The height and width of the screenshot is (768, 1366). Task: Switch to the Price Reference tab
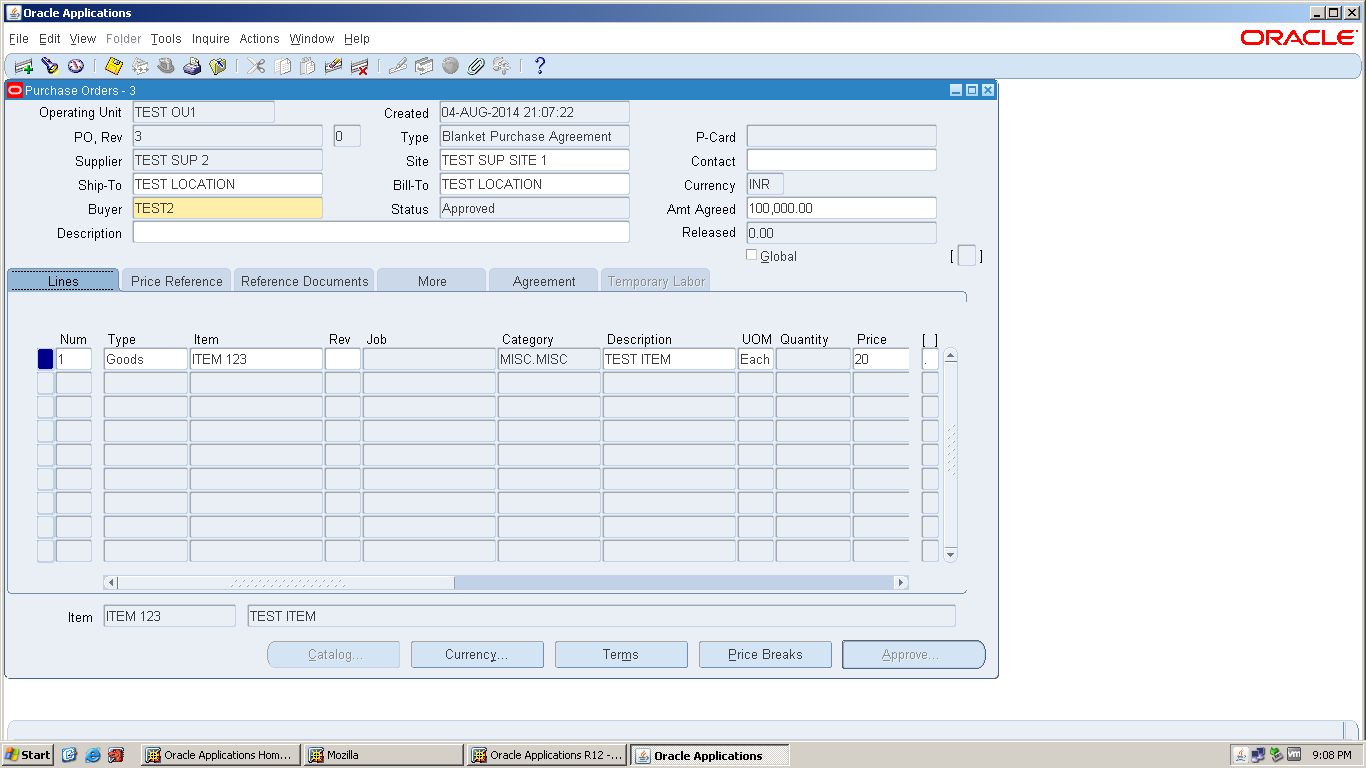pos(175,281)
